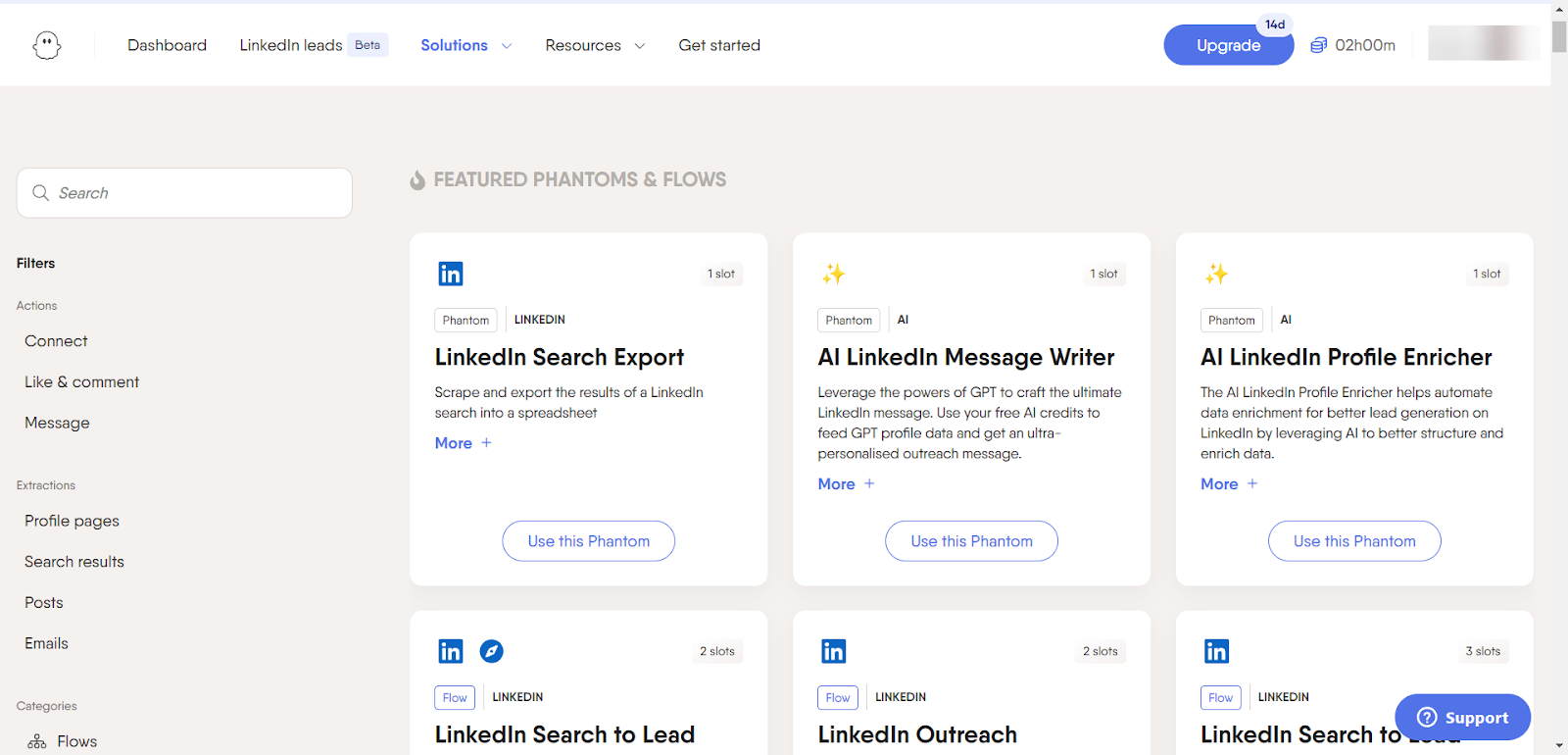Filter extractions by Emails
The image size is (1568, 755).
coord(46,643)
